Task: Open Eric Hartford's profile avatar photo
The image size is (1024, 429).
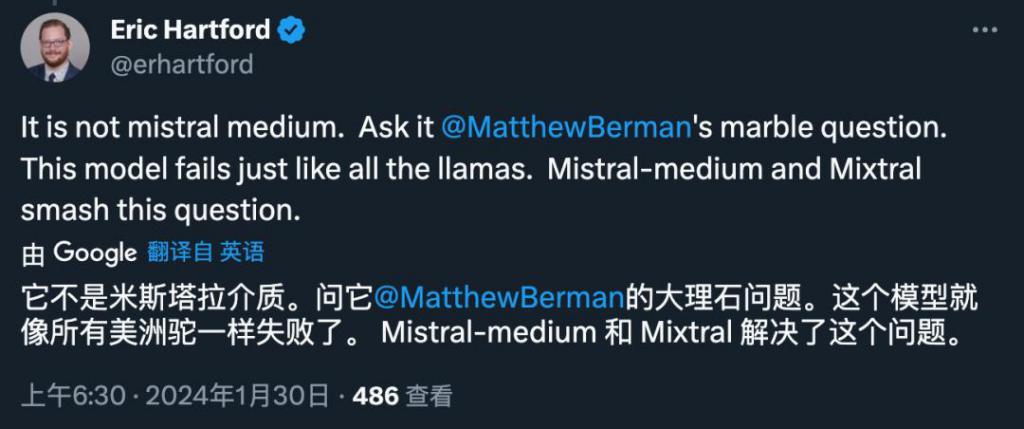Action: tap(55, 48)
